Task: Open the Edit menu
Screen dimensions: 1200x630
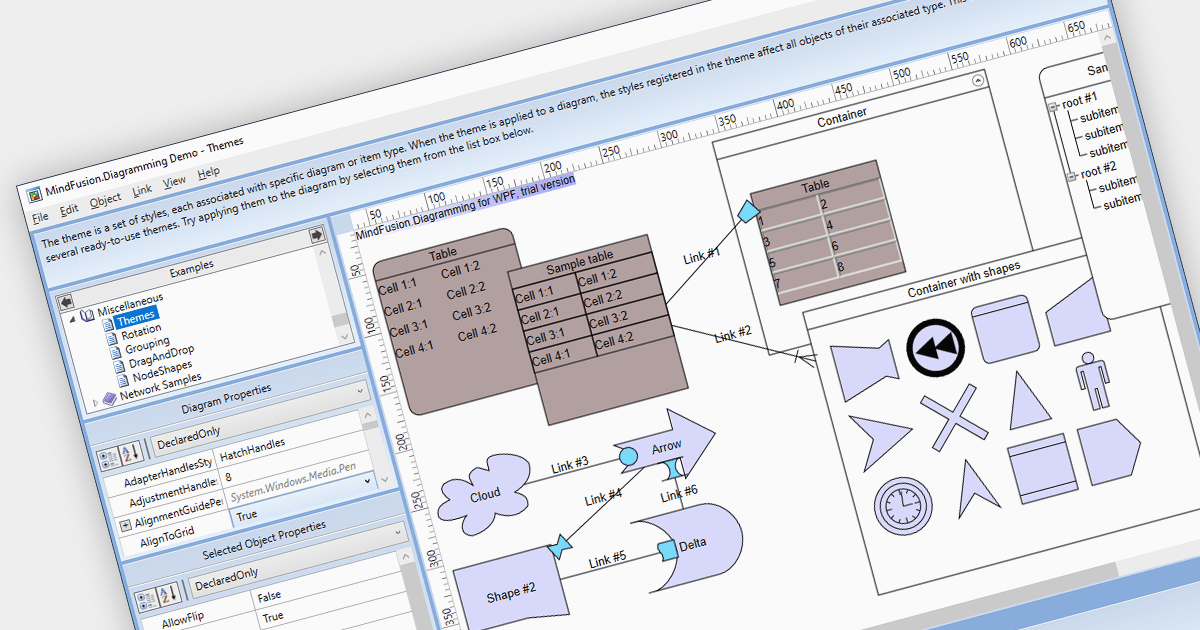Action: tap(69, 210)
